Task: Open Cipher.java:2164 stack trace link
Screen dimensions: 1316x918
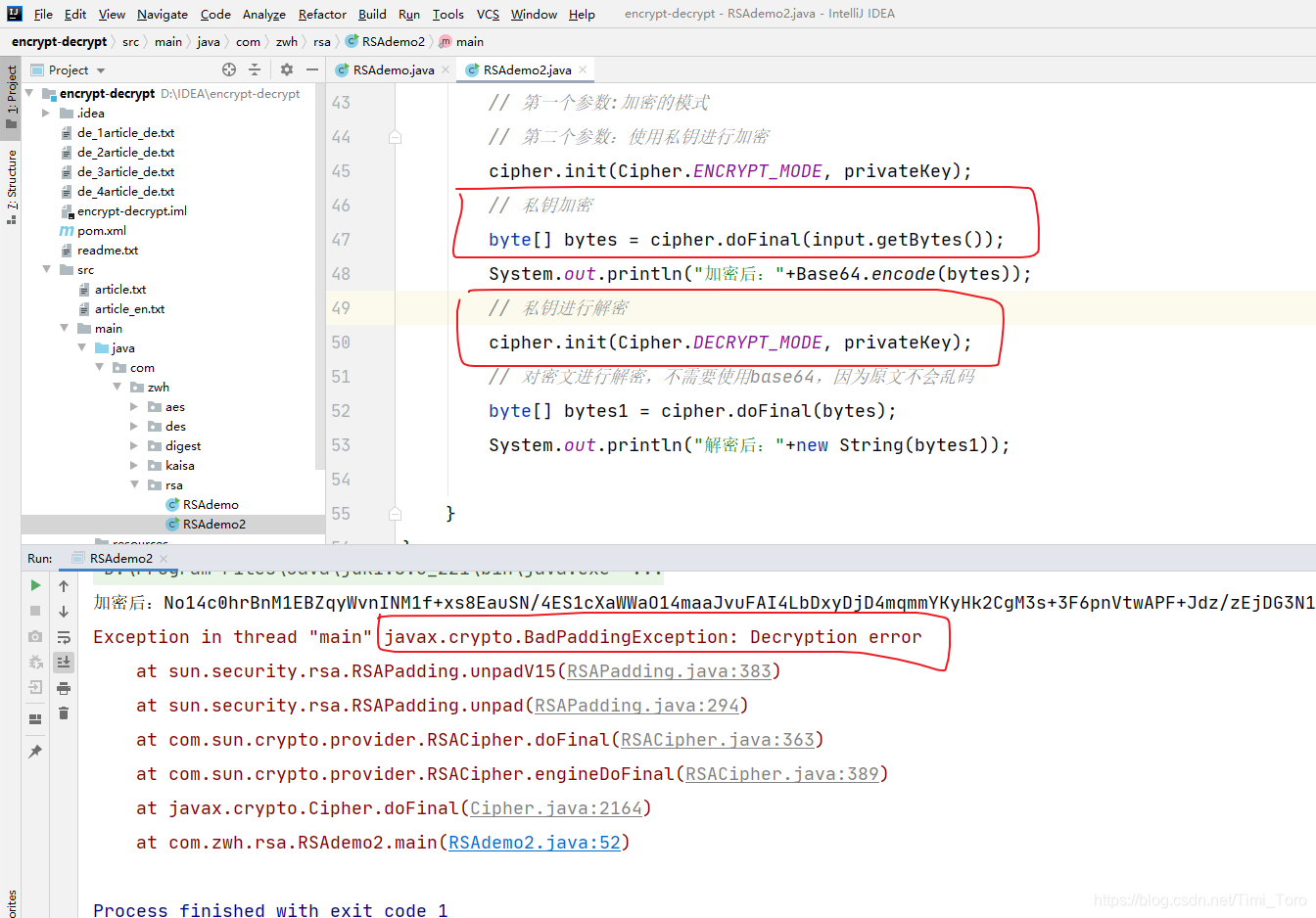Action: (x=556, y=808)
